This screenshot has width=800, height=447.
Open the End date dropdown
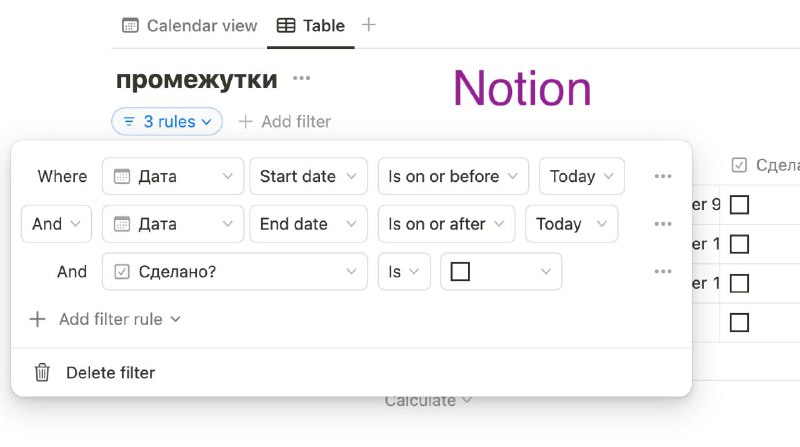point(308,224)
